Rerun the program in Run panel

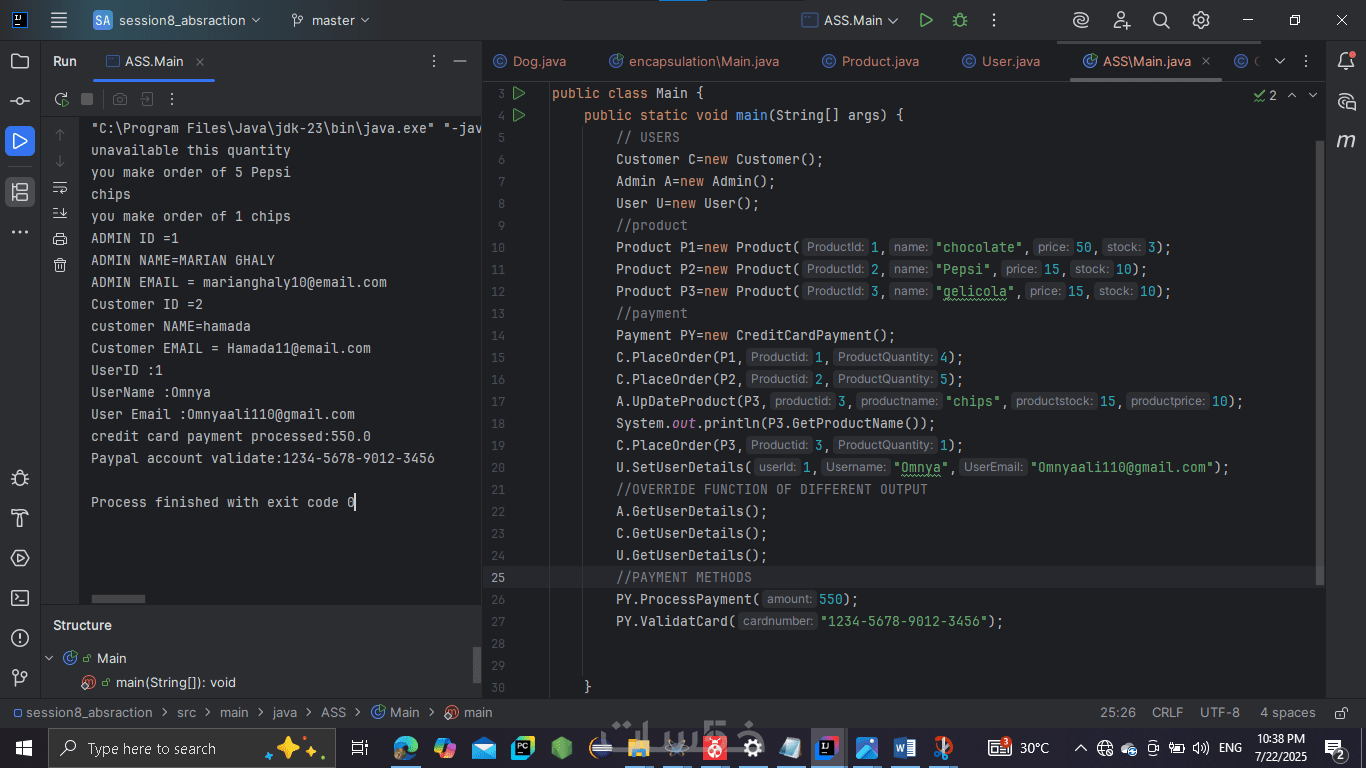[62, 99]
